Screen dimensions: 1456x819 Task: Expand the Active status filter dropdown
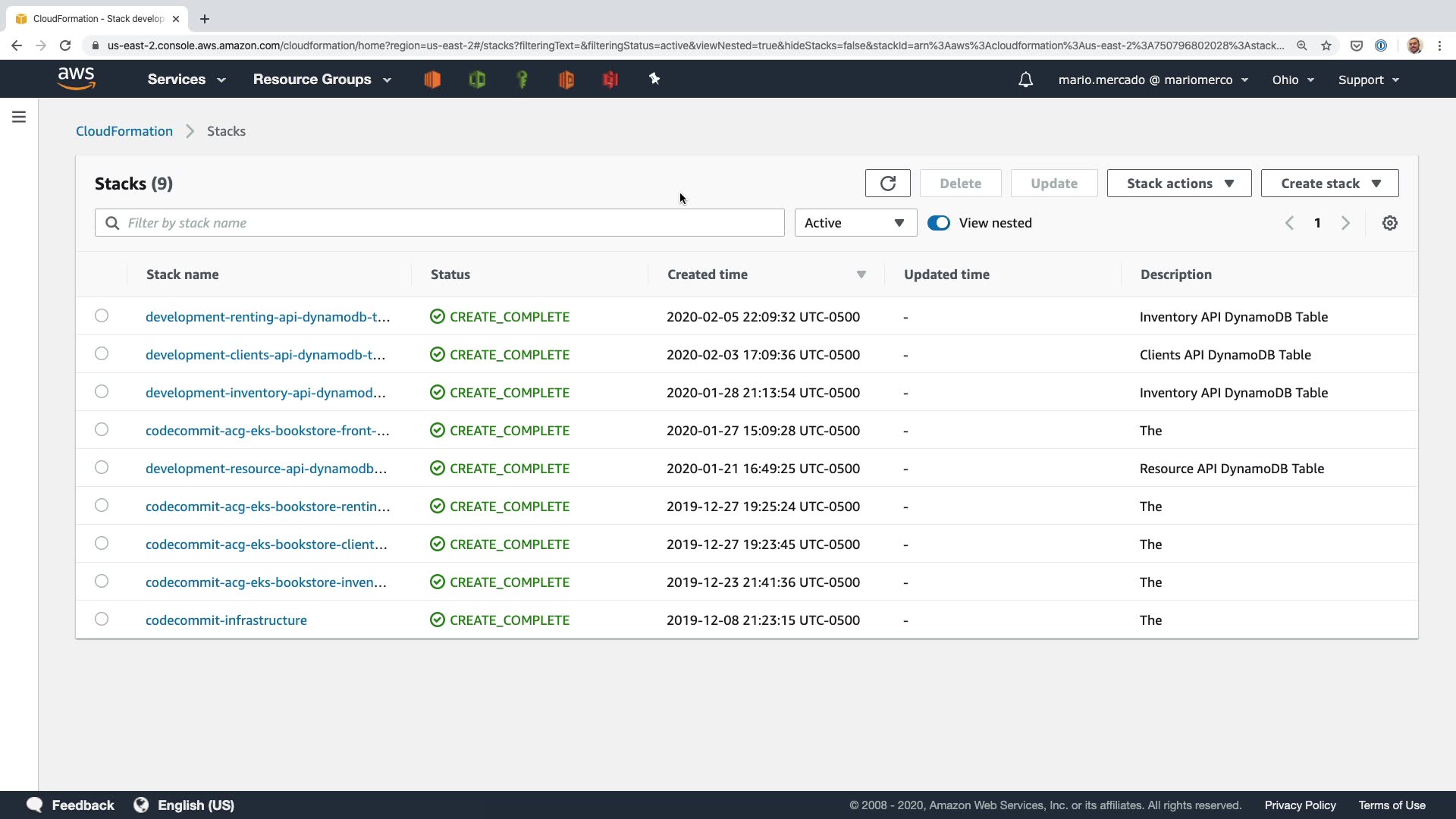tap(855, 223)
